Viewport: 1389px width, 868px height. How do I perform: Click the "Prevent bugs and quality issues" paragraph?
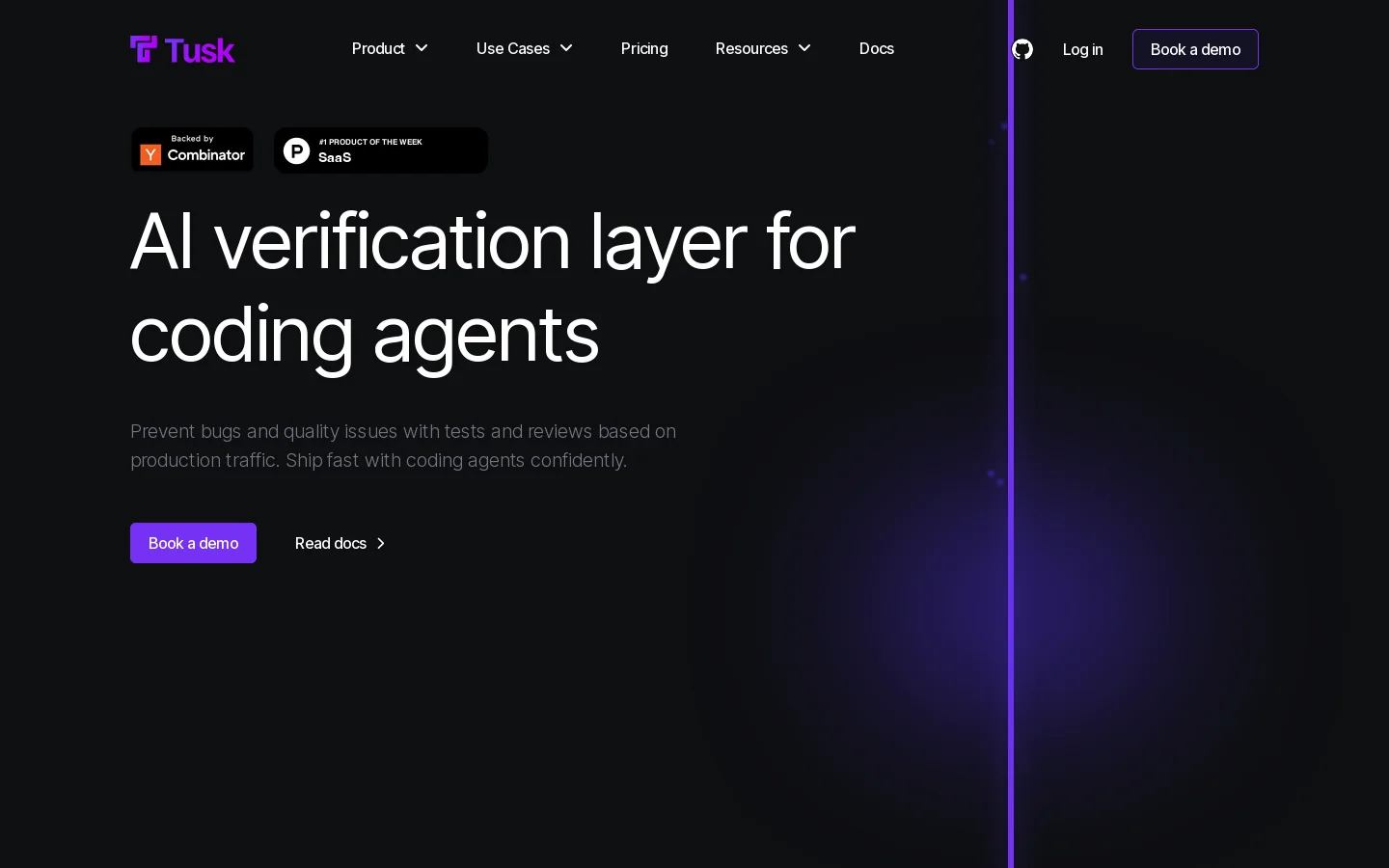click(x=403, y=446)
